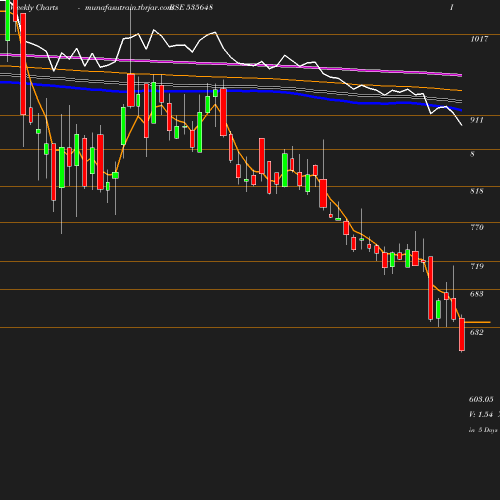This screenshot has height=500, width=500.
Task: Select the 770 price axis label
Action: (x=476, y=227)
